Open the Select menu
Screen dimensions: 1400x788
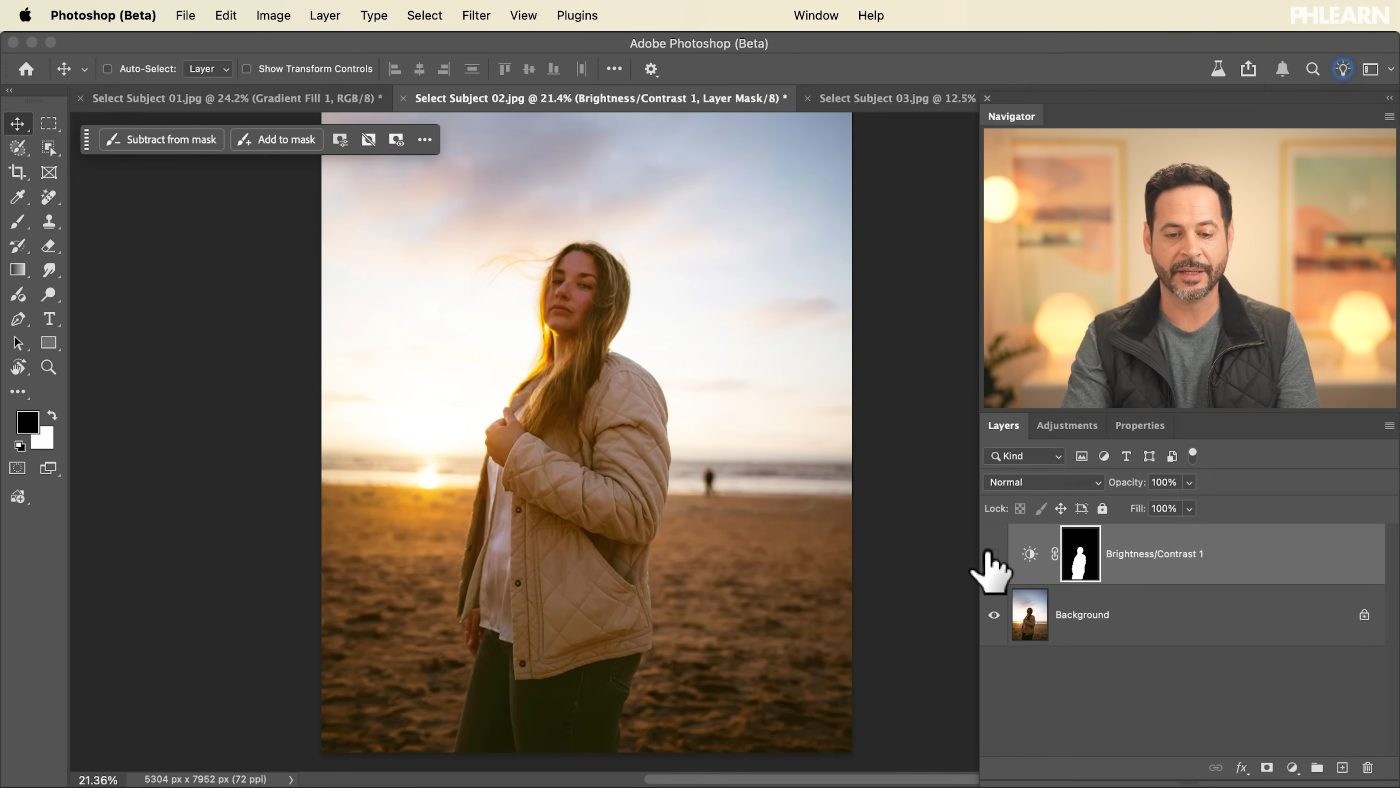pos(424,15)
